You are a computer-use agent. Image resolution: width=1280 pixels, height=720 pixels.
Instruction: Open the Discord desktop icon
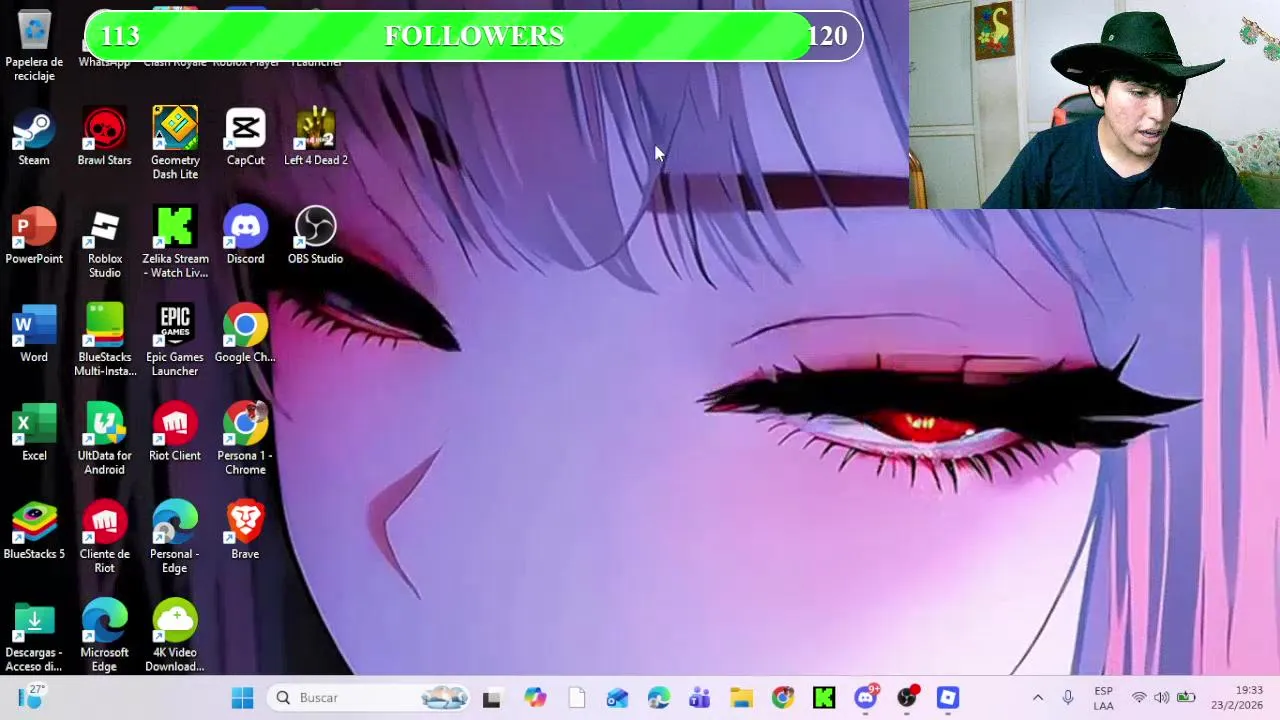(x=245, y=237)
